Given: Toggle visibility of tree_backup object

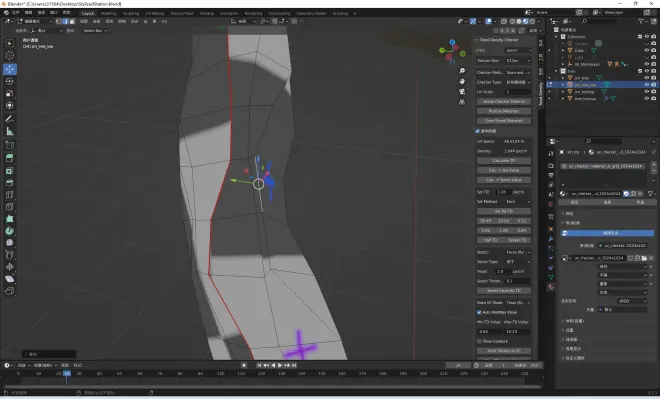Looking at the screenshot, I should pyautogui.click(x=647, y=98).
